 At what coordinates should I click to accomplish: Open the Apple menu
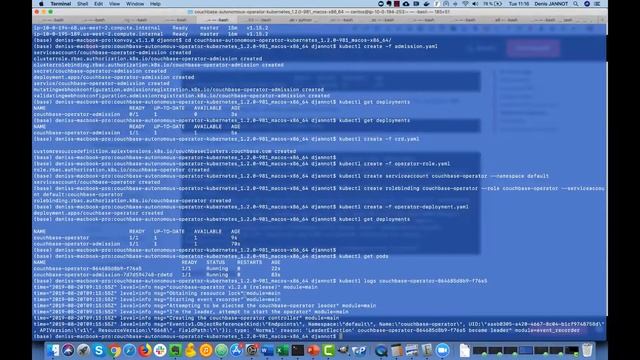click(x=41, y=4)
